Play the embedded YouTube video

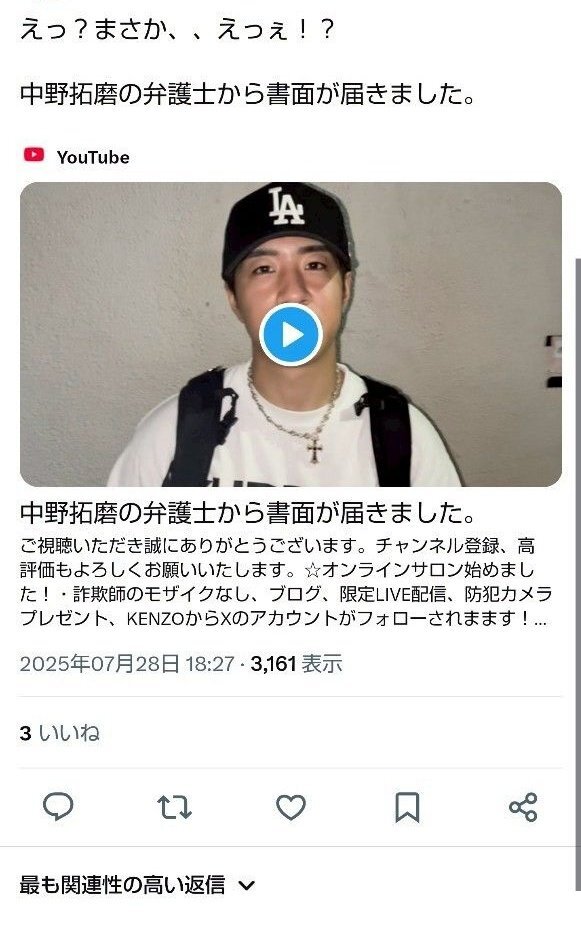(x=290, y=335)
